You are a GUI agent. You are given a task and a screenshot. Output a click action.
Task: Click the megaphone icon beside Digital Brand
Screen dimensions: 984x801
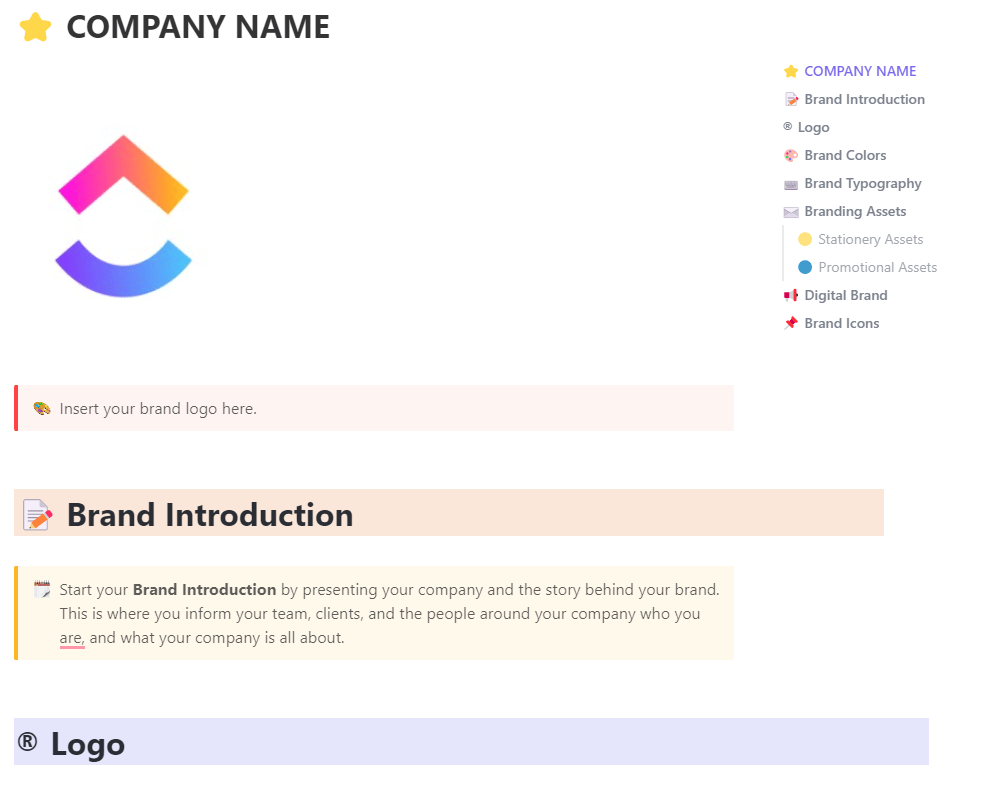point(791,295)
